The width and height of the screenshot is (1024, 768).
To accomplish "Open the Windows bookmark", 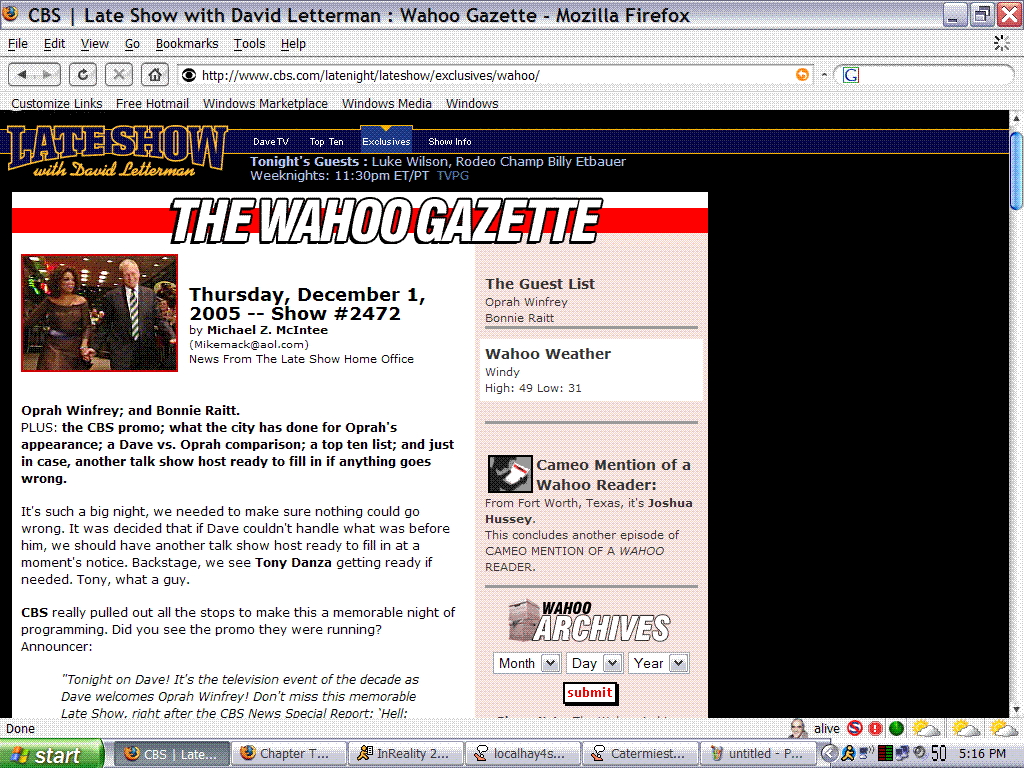I will click(472, 103).
